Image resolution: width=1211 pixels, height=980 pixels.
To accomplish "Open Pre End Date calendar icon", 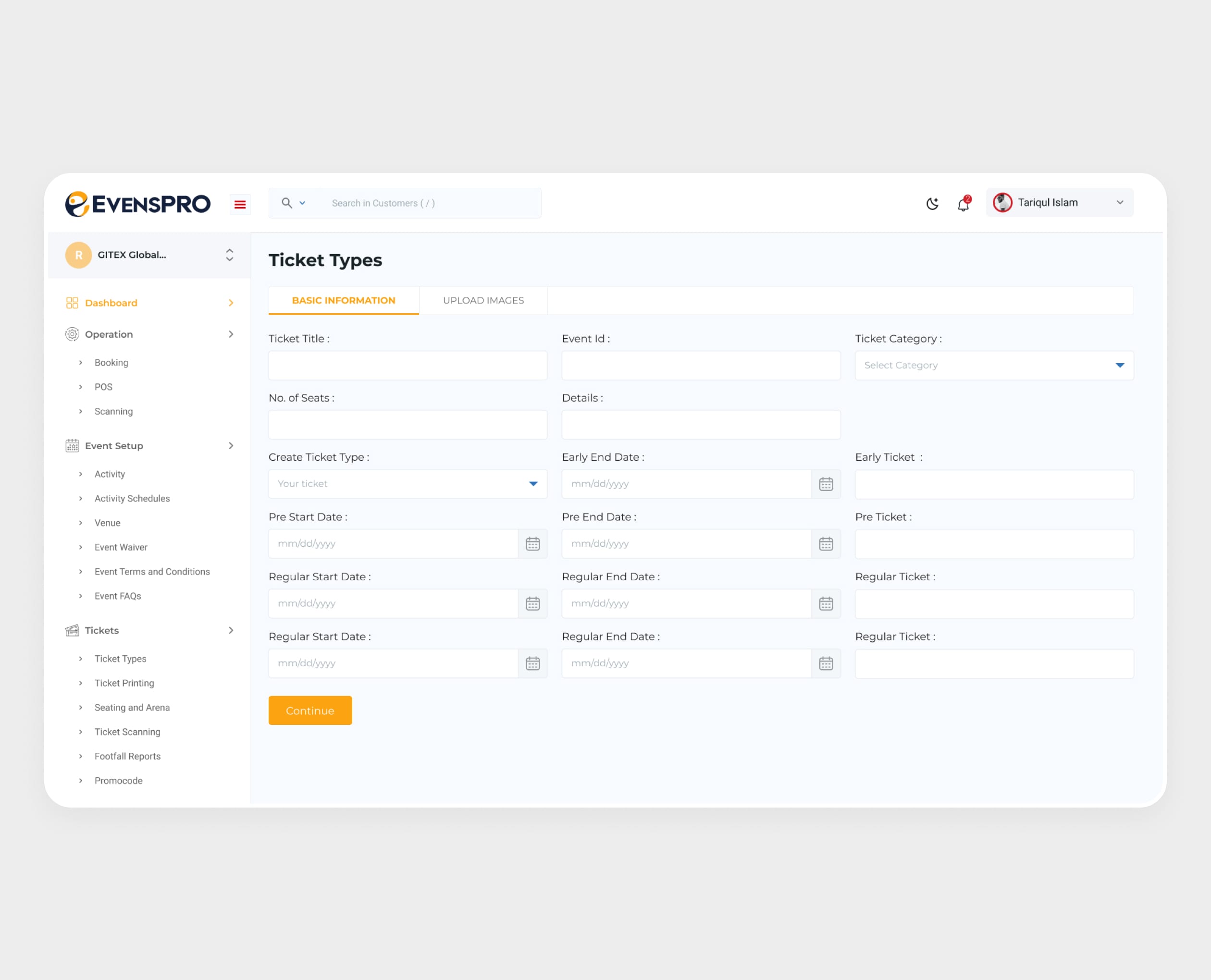I will [826, 544].
